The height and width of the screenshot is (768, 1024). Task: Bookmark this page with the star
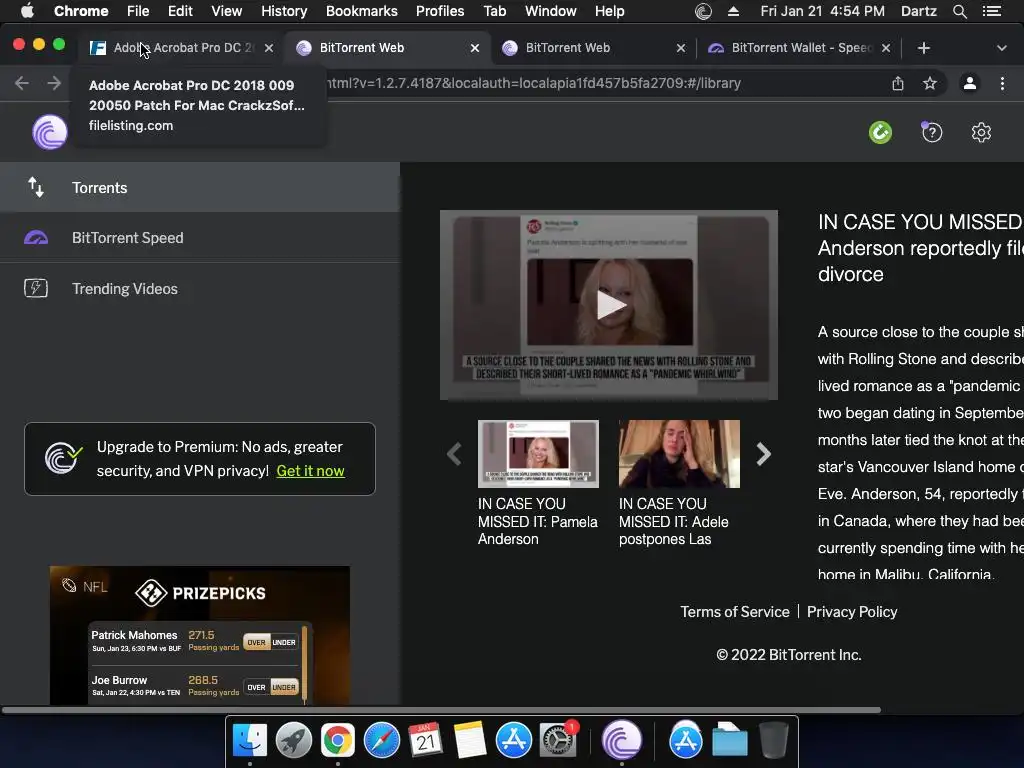pos(930,83)
